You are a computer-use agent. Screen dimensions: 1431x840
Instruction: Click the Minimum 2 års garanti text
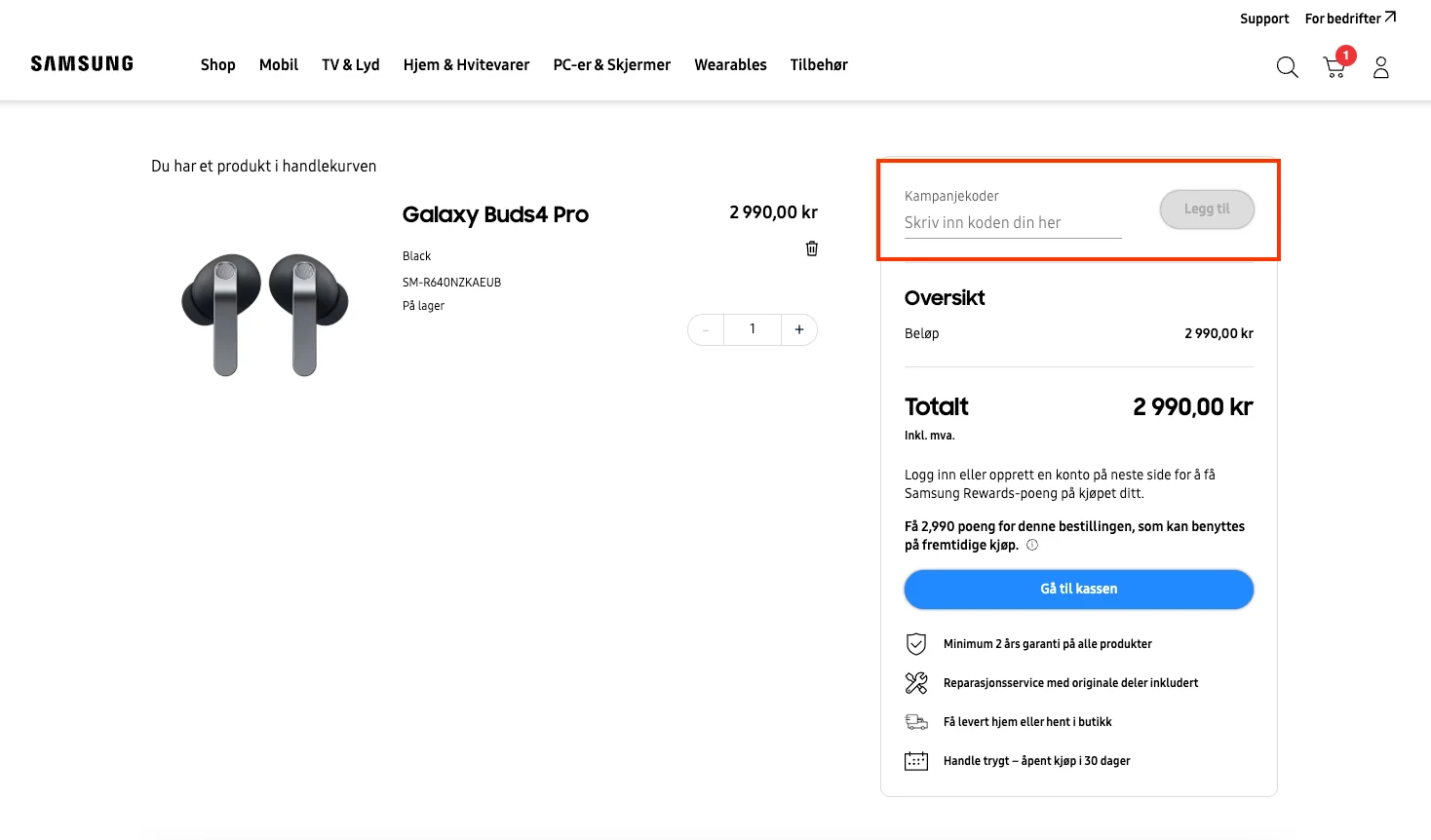(x=1048, y=644)
